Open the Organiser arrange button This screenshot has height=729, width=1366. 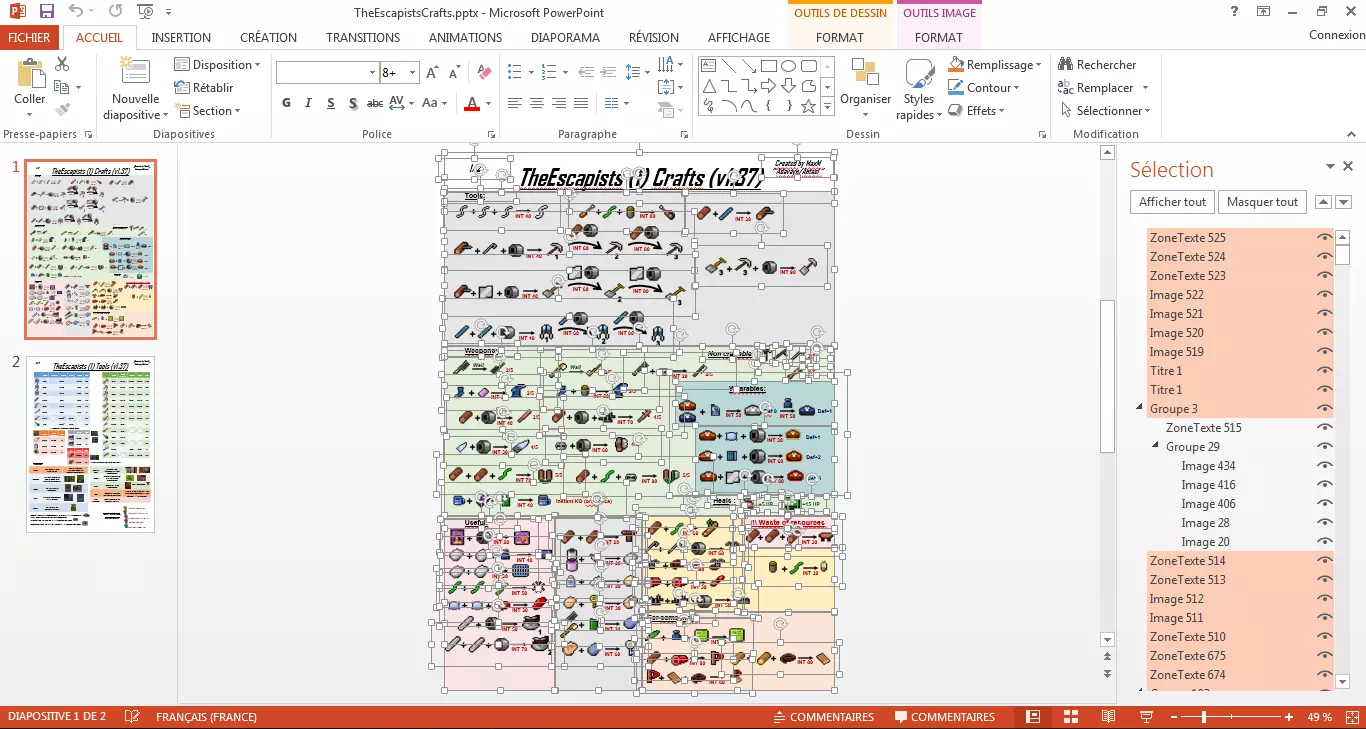(865, 88)
